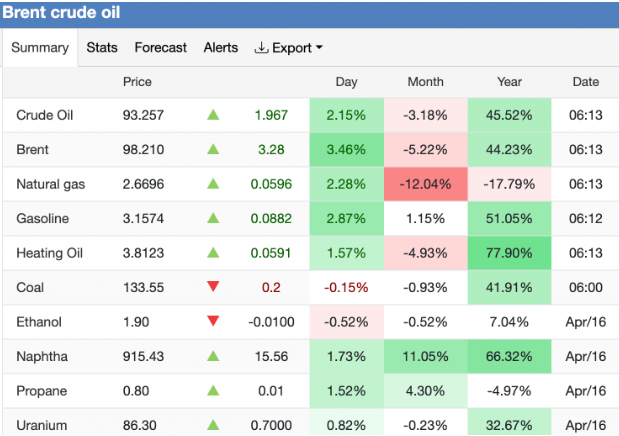Click Natural gas -12.04% month cell
This screenshot has height=436, width=619.
[426, 184]
